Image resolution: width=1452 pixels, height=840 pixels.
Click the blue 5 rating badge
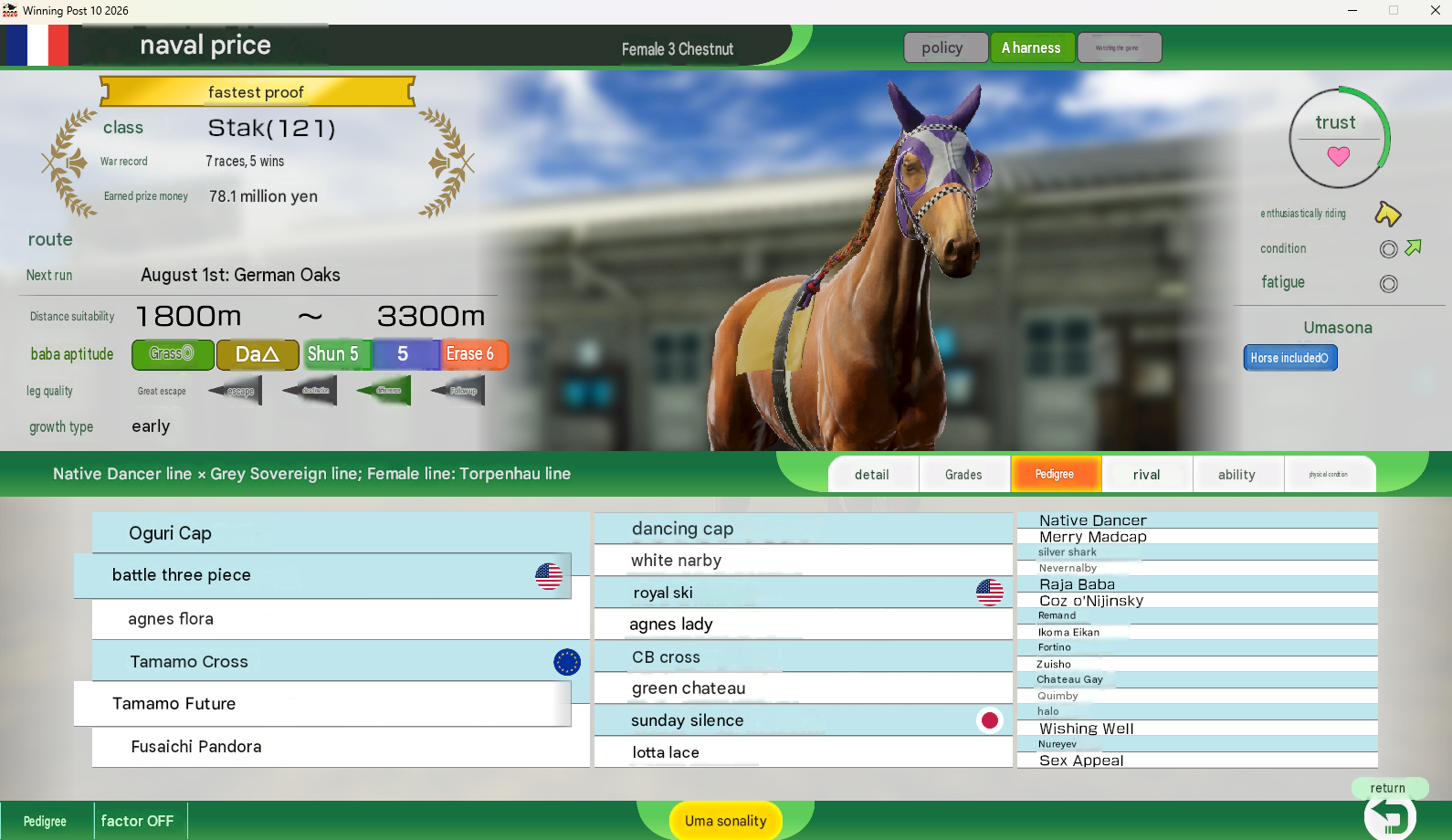pos(405,354)
